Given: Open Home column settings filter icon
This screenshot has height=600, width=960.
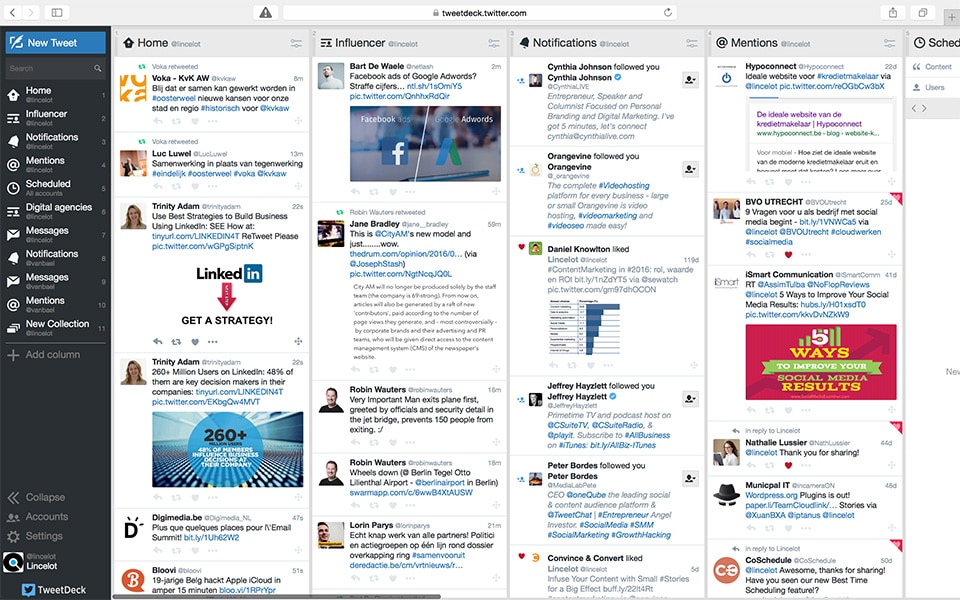Looking at the screenshot, I should coord(296,43).
